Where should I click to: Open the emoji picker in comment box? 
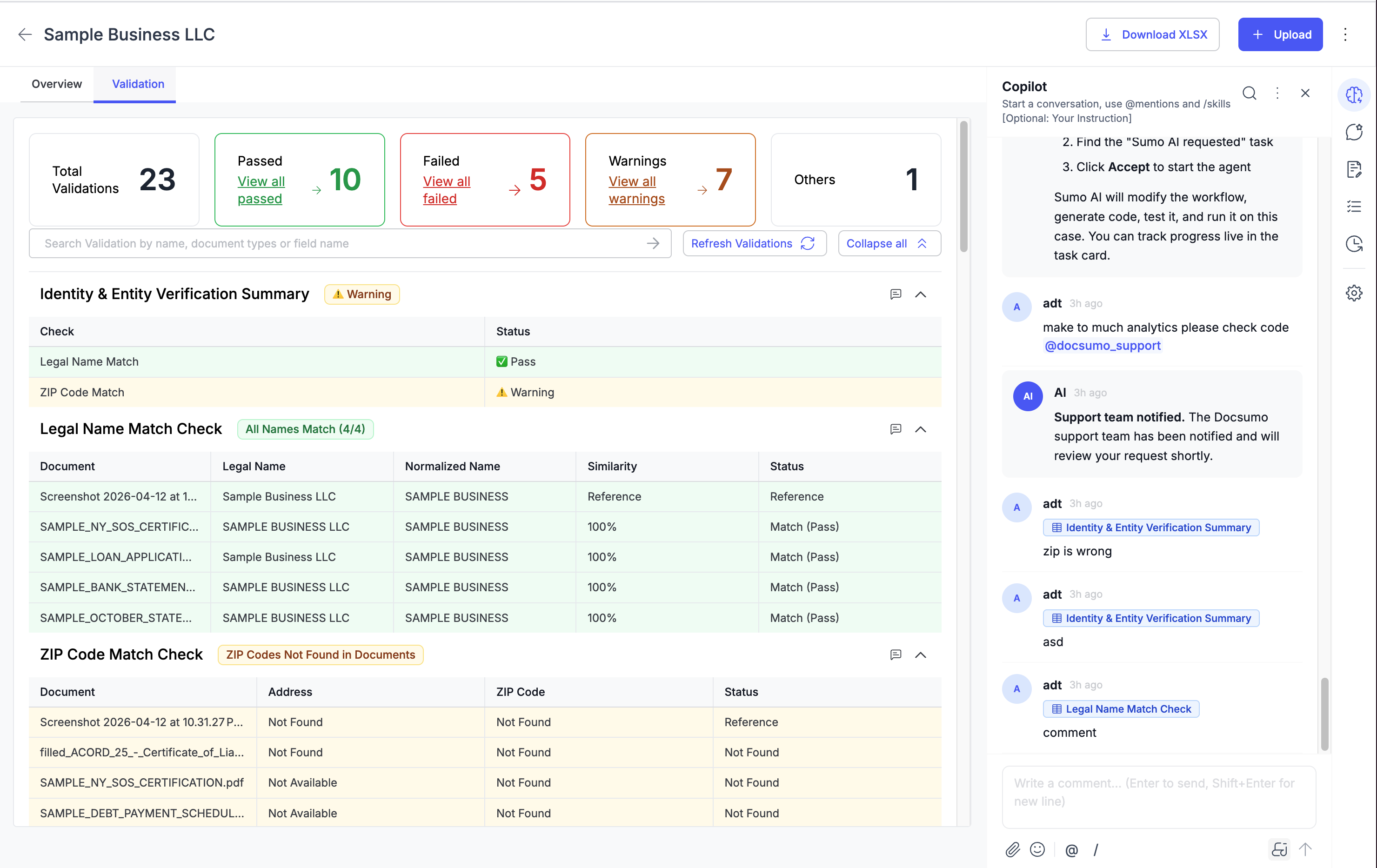coord(1037,850)
